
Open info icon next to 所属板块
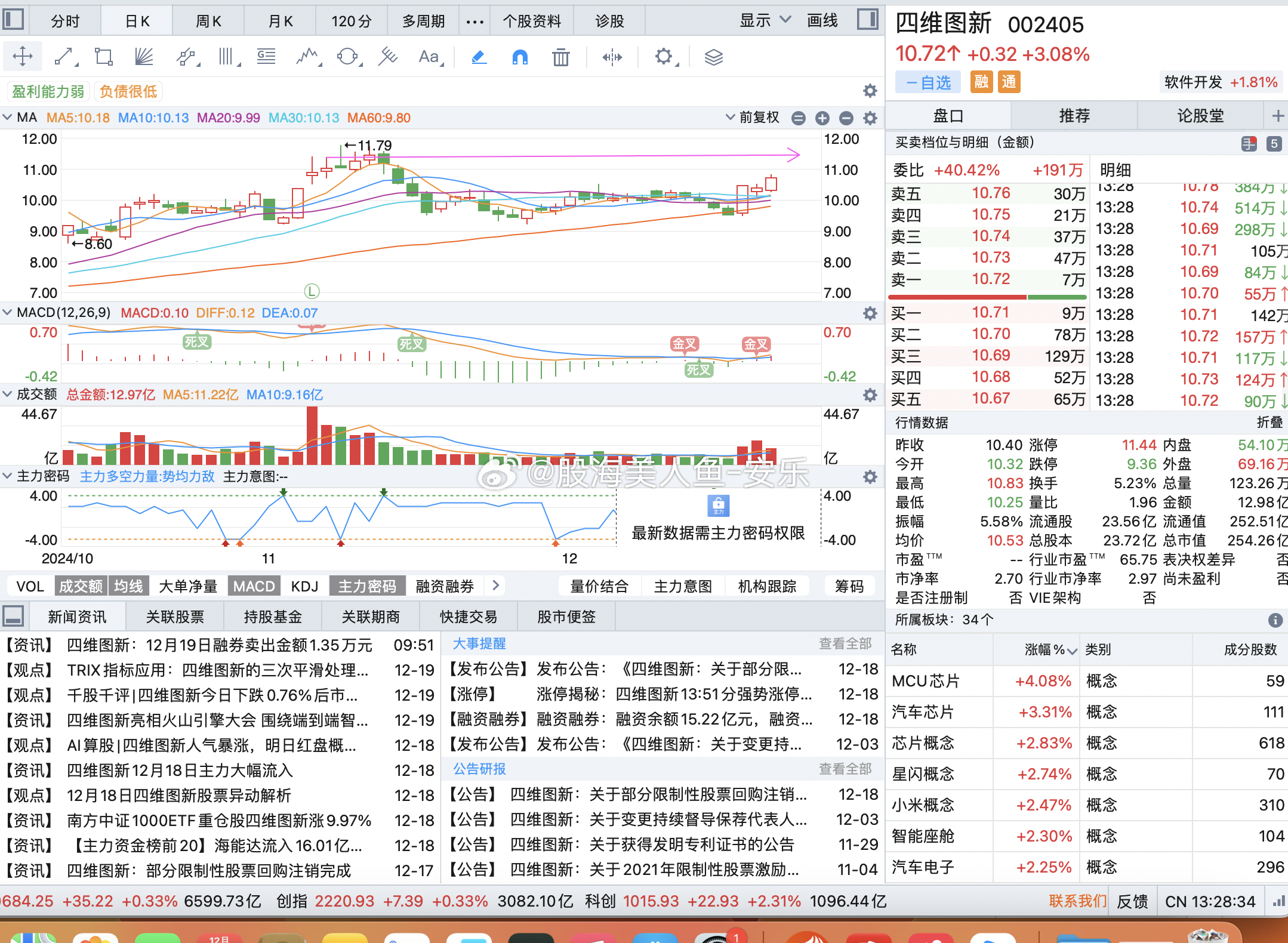pos(1275,620)
